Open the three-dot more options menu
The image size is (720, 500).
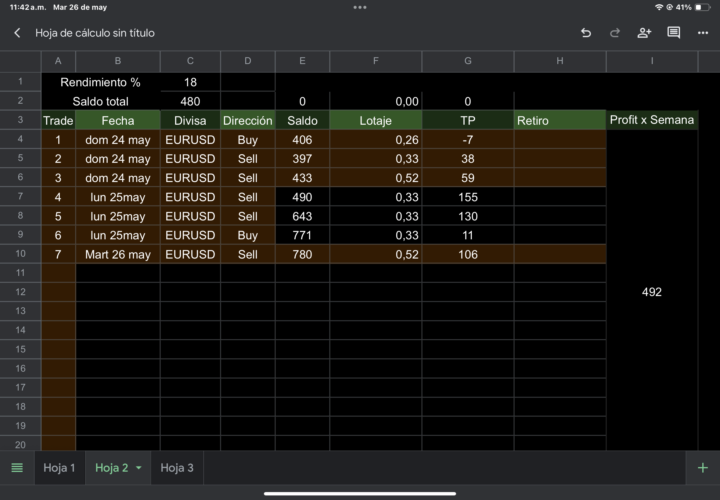coord(703,33)
